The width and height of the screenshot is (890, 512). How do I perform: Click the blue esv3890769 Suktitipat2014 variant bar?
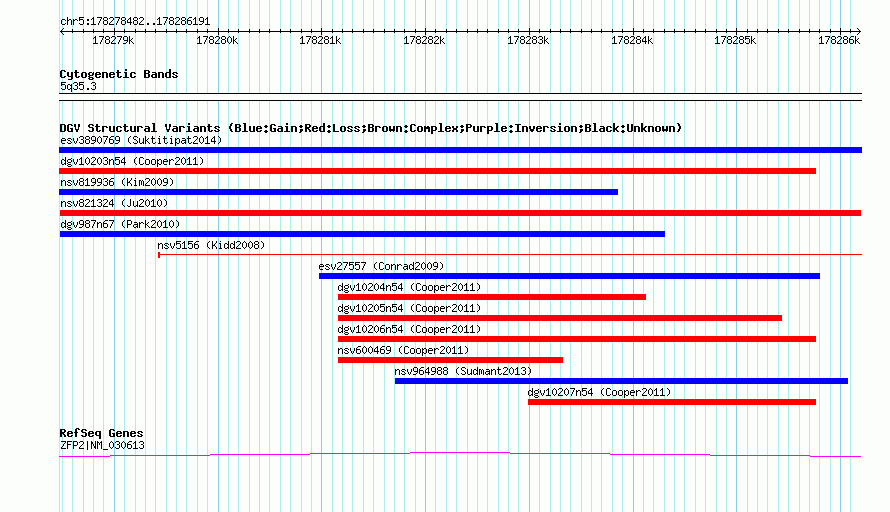(460, 150)
